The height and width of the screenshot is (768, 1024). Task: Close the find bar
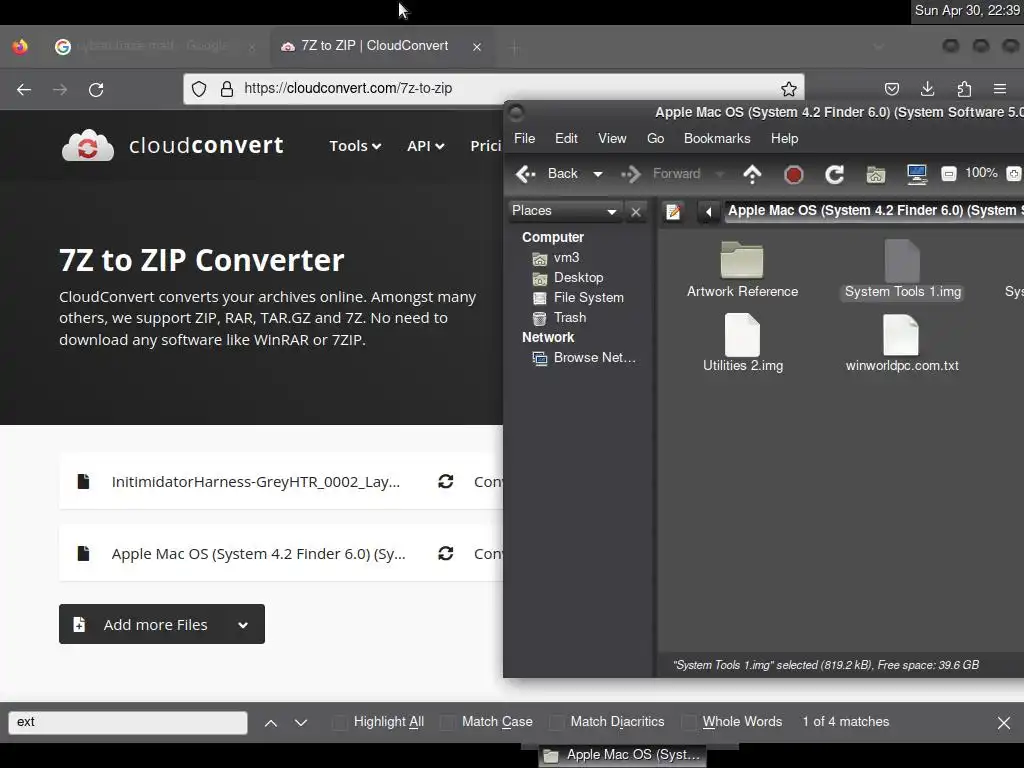click(1004, 722)
